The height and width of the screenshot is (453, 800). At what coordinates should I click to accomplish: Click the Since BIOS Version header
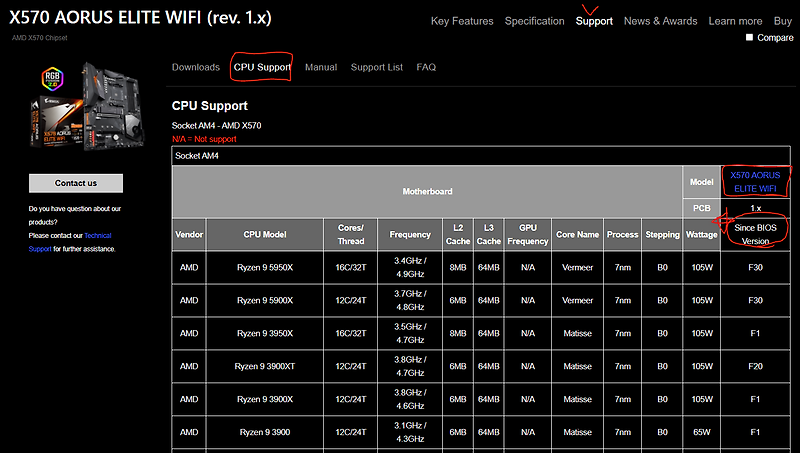click(x=755, y=235)
